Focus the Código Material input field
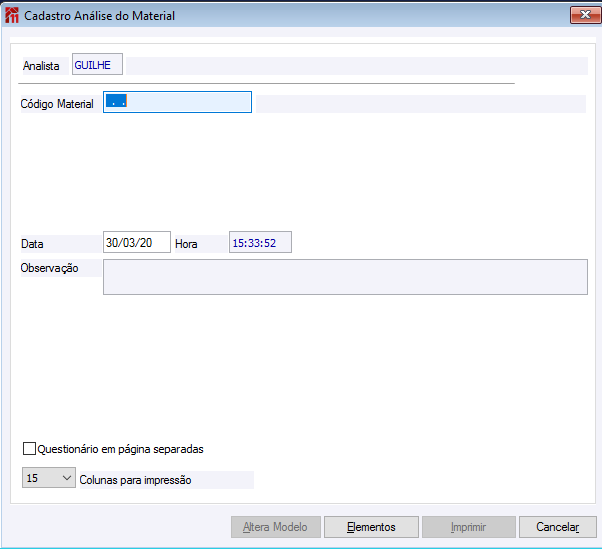This screenshot has height=549, width=602. (x=177, y=102)
